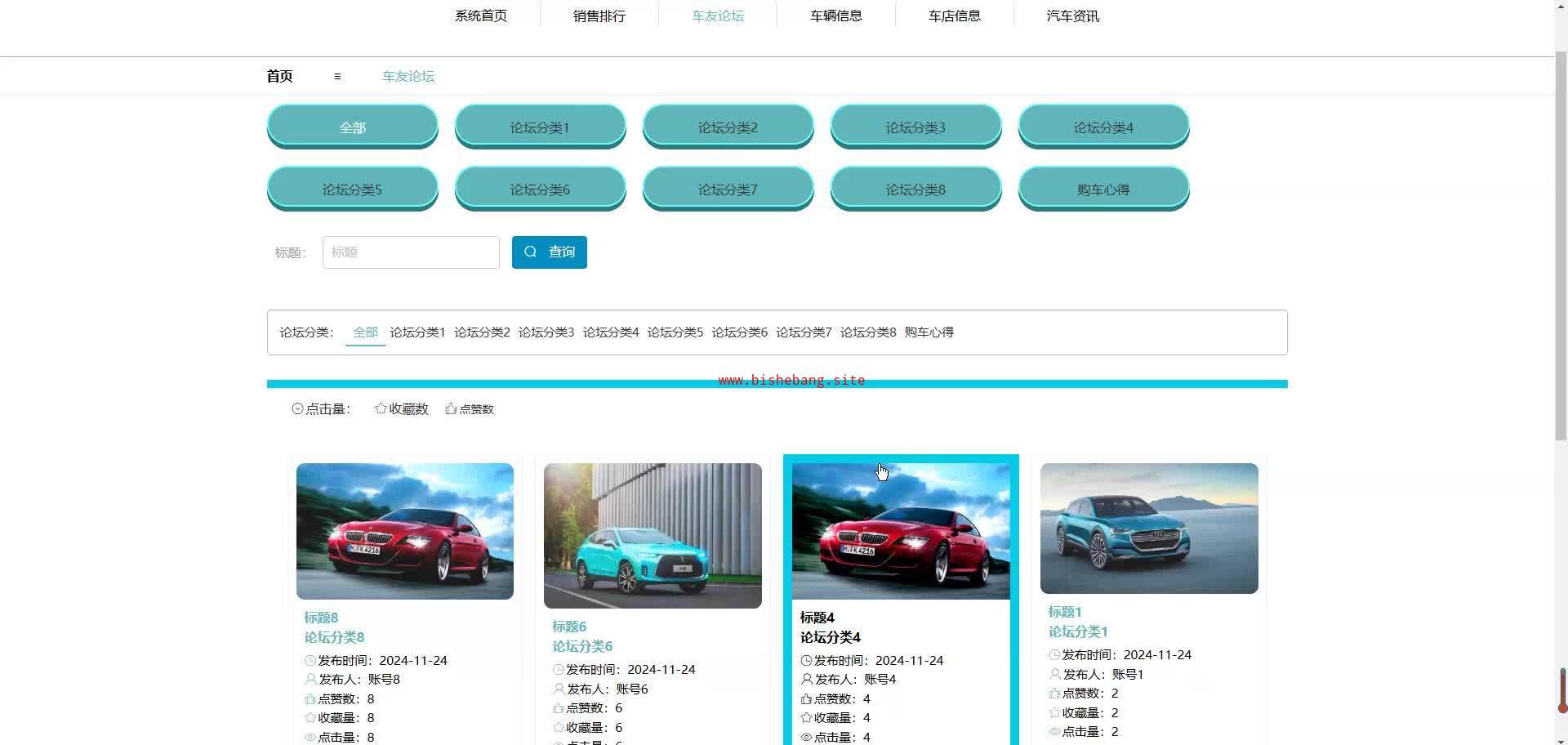Select the 论坛分类8 pill button
This screenshot has height=745, width=1568.
[x=916, y=189]
